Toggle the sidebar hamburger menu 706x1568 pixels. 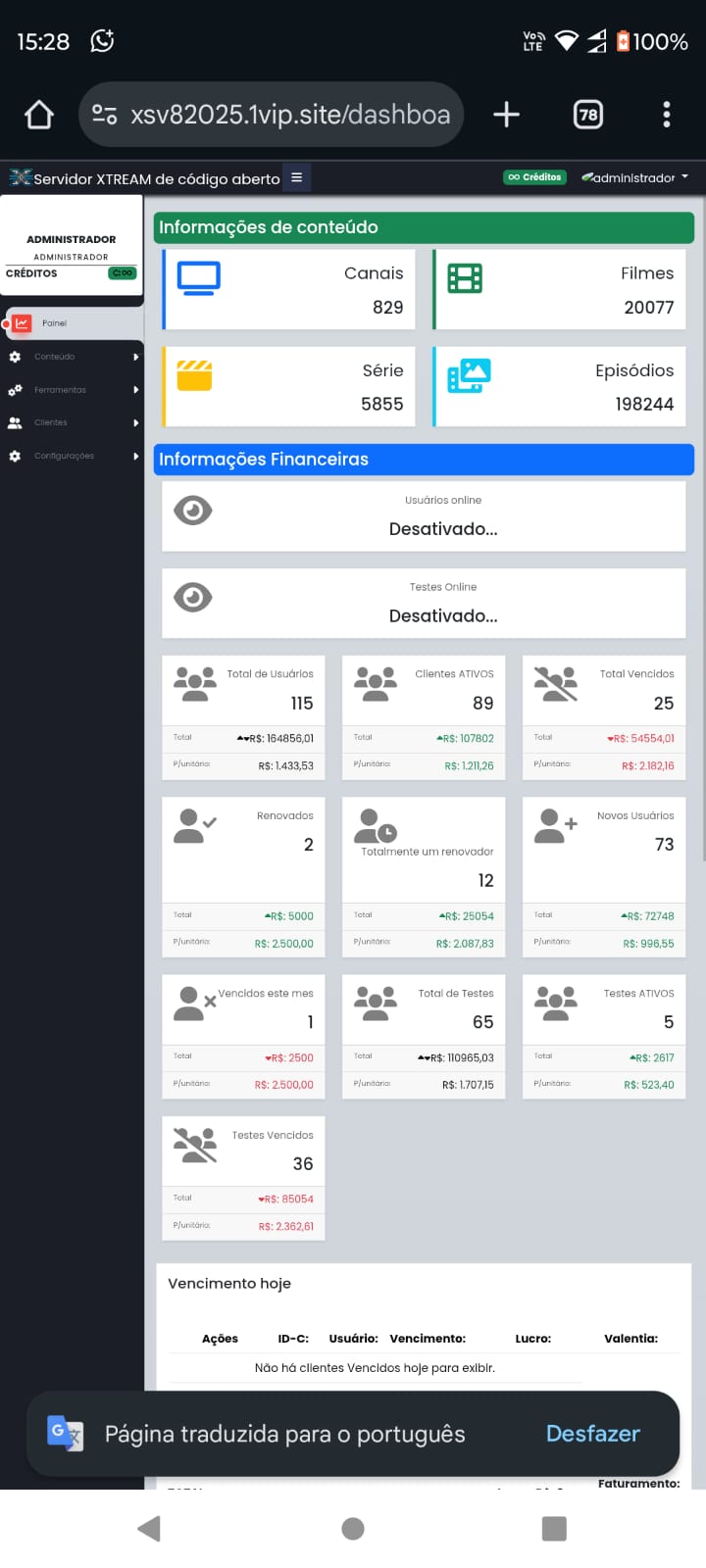coord(296,177)
